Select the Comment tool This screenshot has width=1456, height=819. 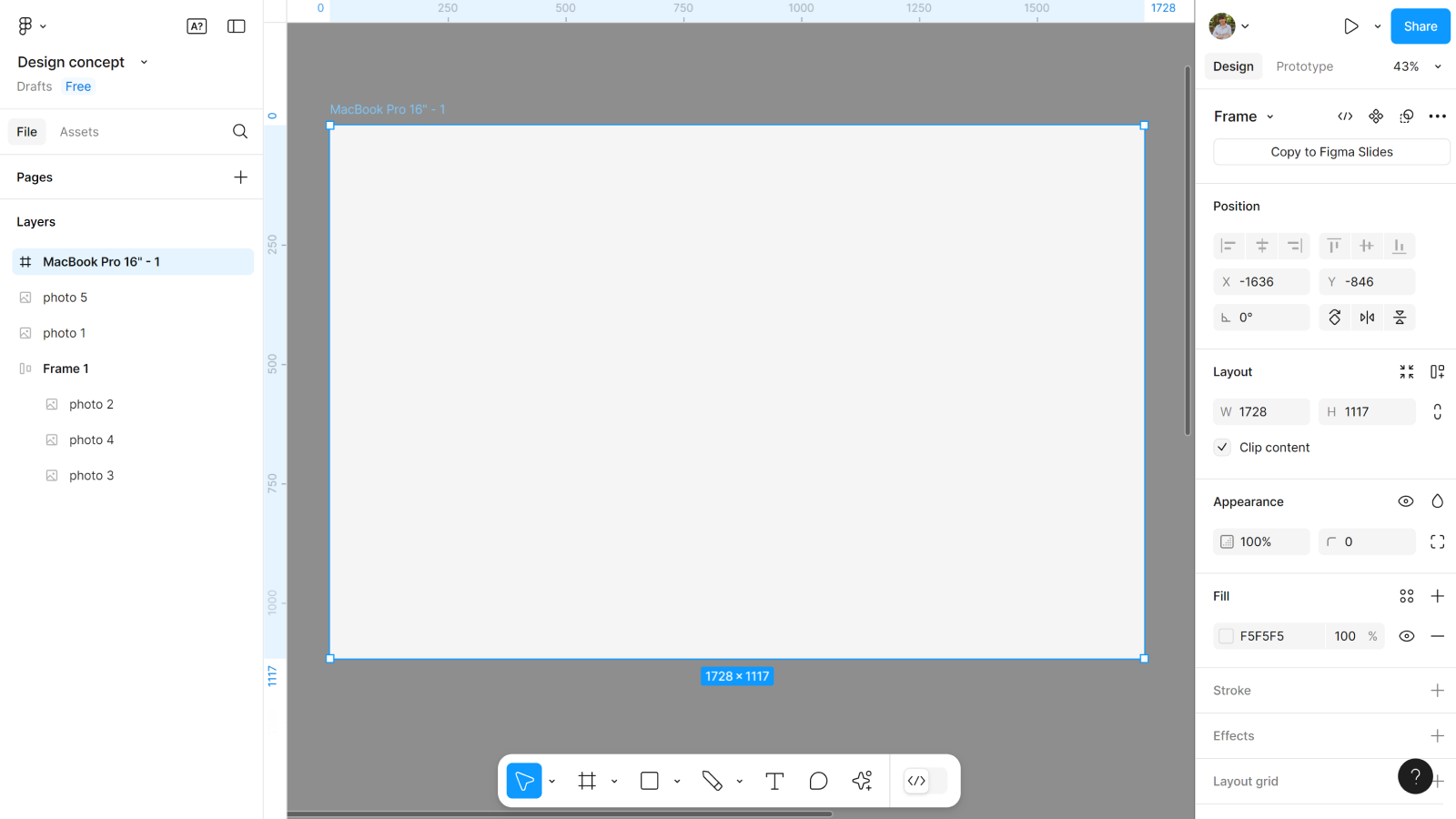[818, 781]
